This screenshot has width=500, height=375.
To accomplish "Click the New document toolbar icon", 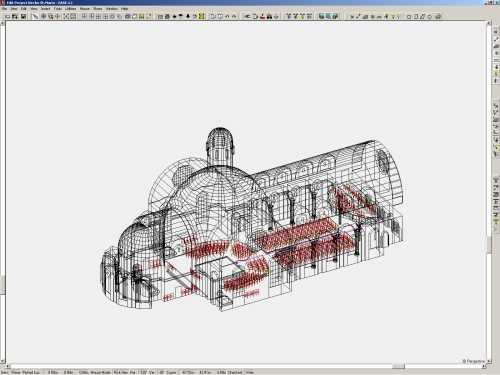I will 7,16.
